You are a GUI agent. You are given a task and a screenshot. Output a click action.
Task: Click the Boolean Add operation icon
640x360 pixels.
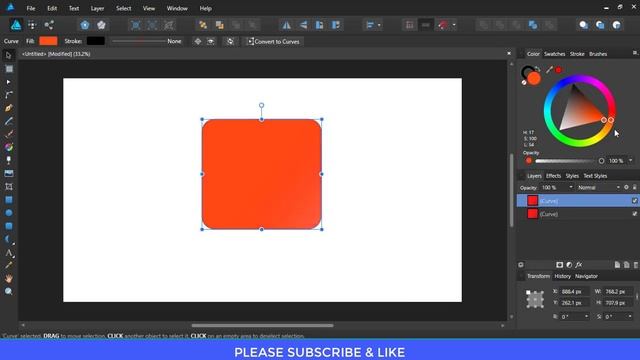tap(483, 25)
